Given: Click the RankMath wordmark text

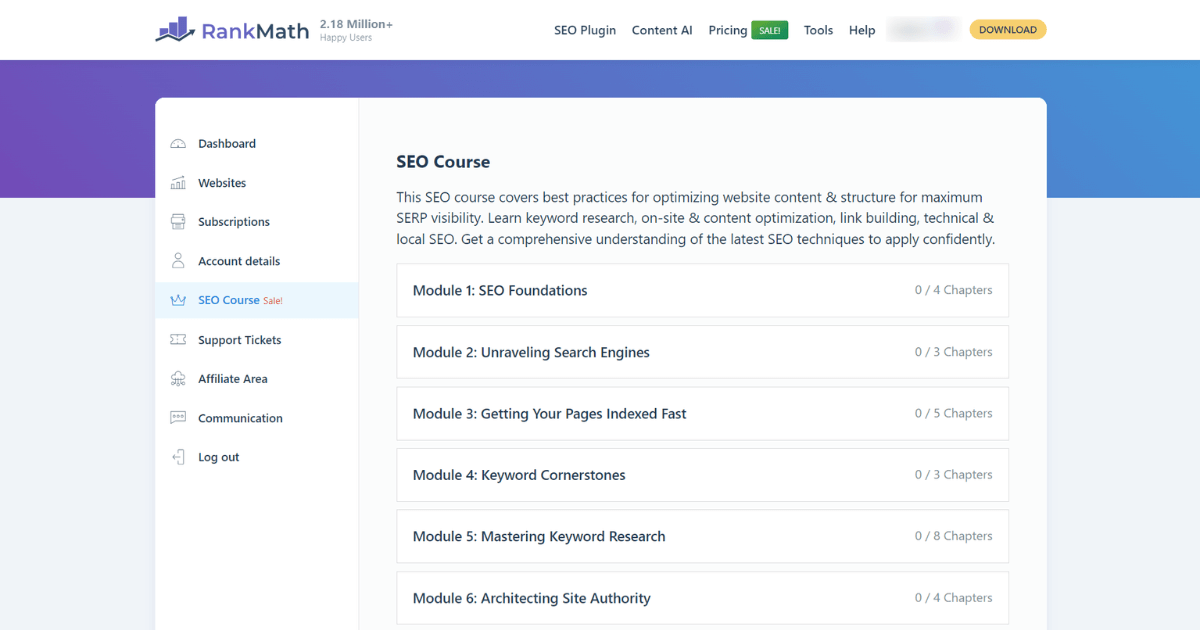Looking at the screenshot, I should click(x=255, y=30).
